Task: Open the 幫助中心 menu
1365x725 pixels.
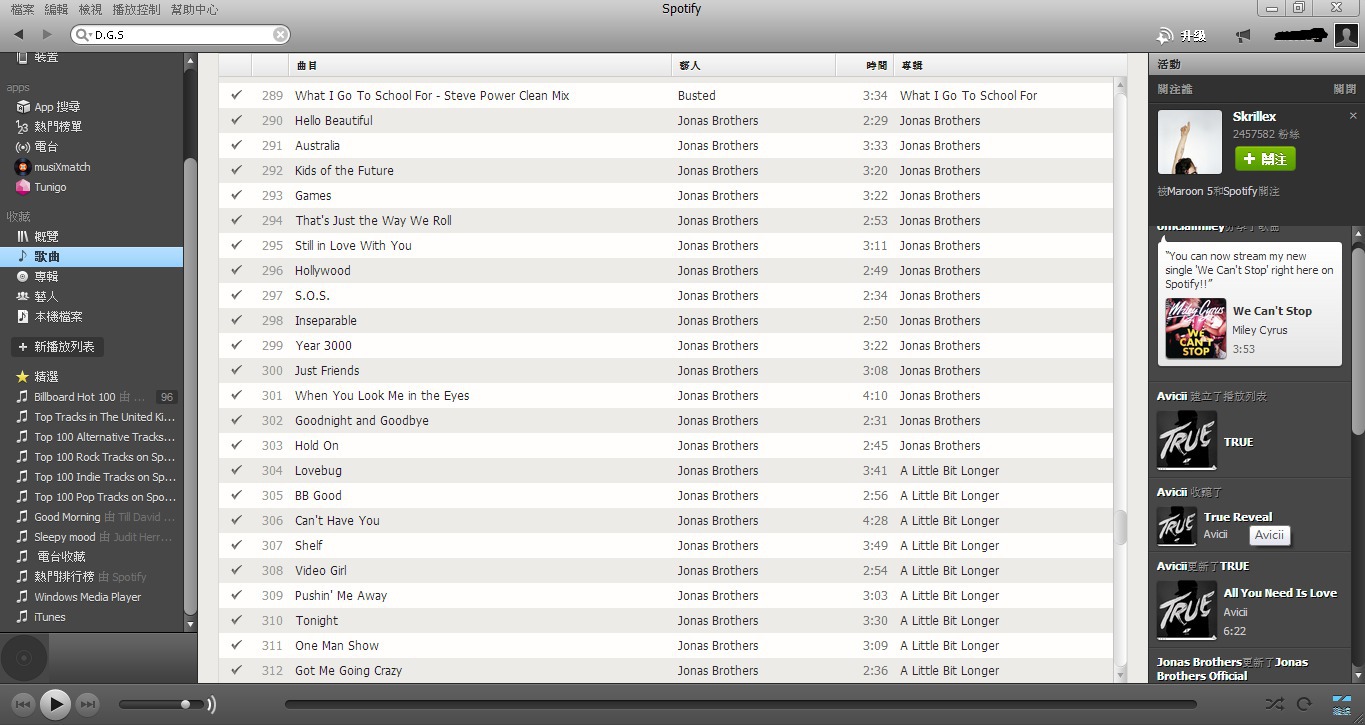Action: 194,9
